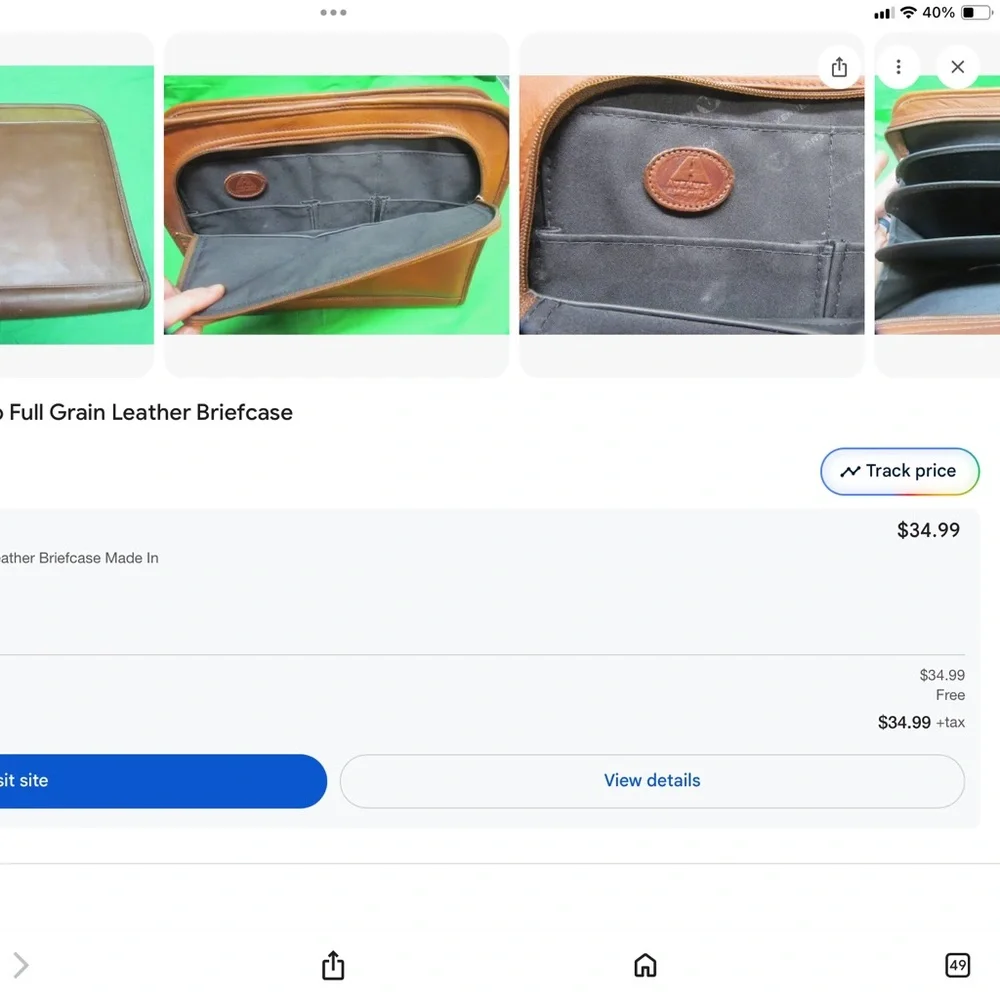Tap the Leather Briefcase Made In listing text
The image size is (1000, 1000).
78,558
